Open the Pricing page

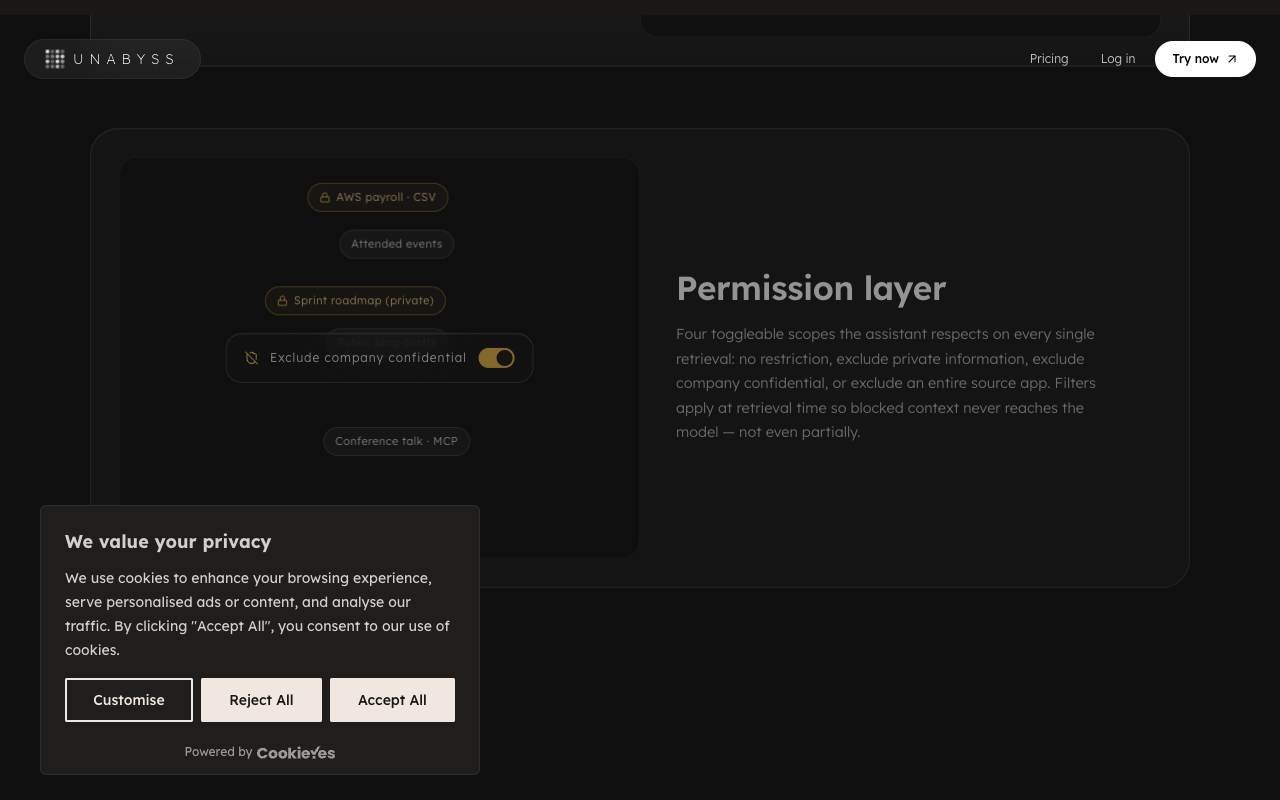coord(1049,59)
